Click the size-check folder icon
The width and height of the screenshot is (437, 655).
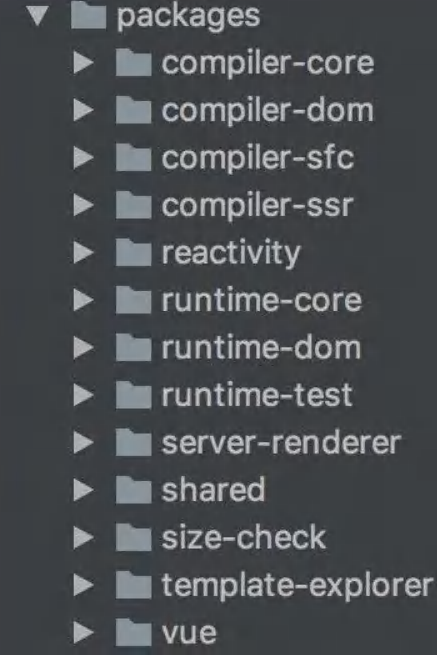click(133, 537)
